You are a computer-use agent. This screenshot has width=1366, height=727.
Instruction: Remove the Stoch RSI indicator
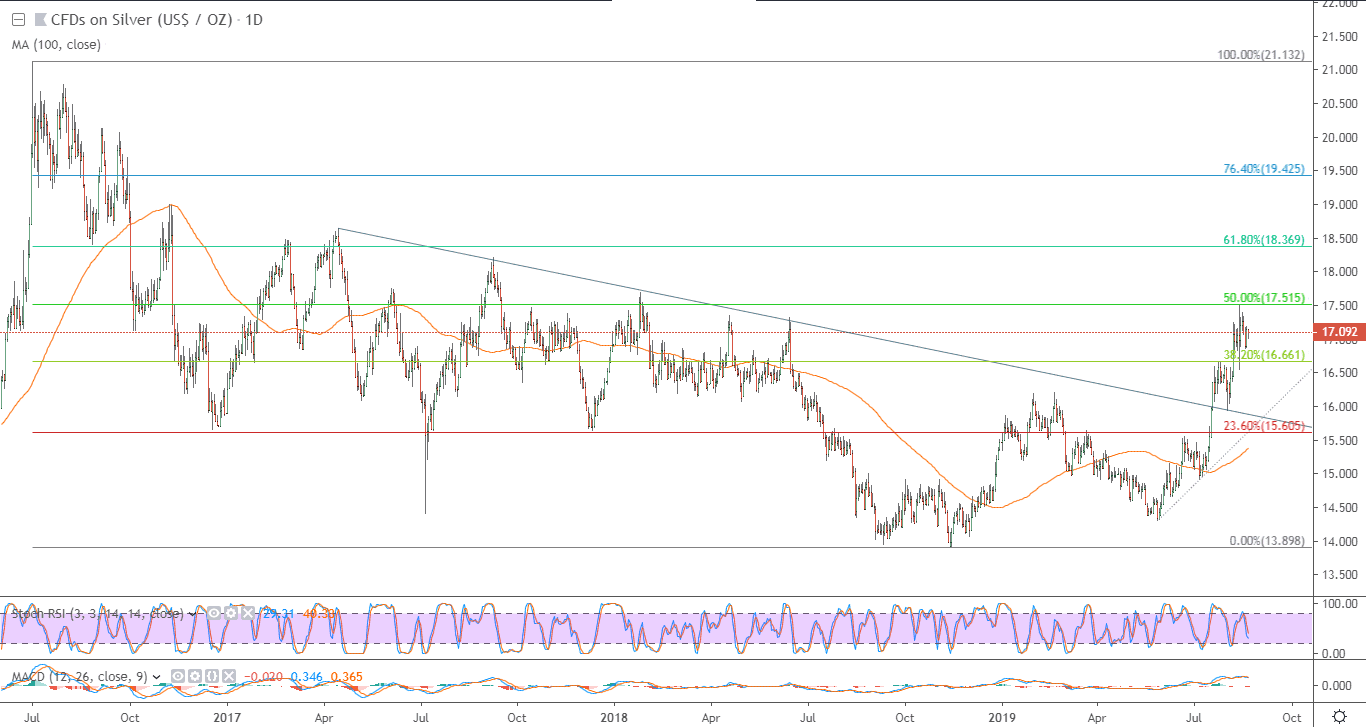249,612
